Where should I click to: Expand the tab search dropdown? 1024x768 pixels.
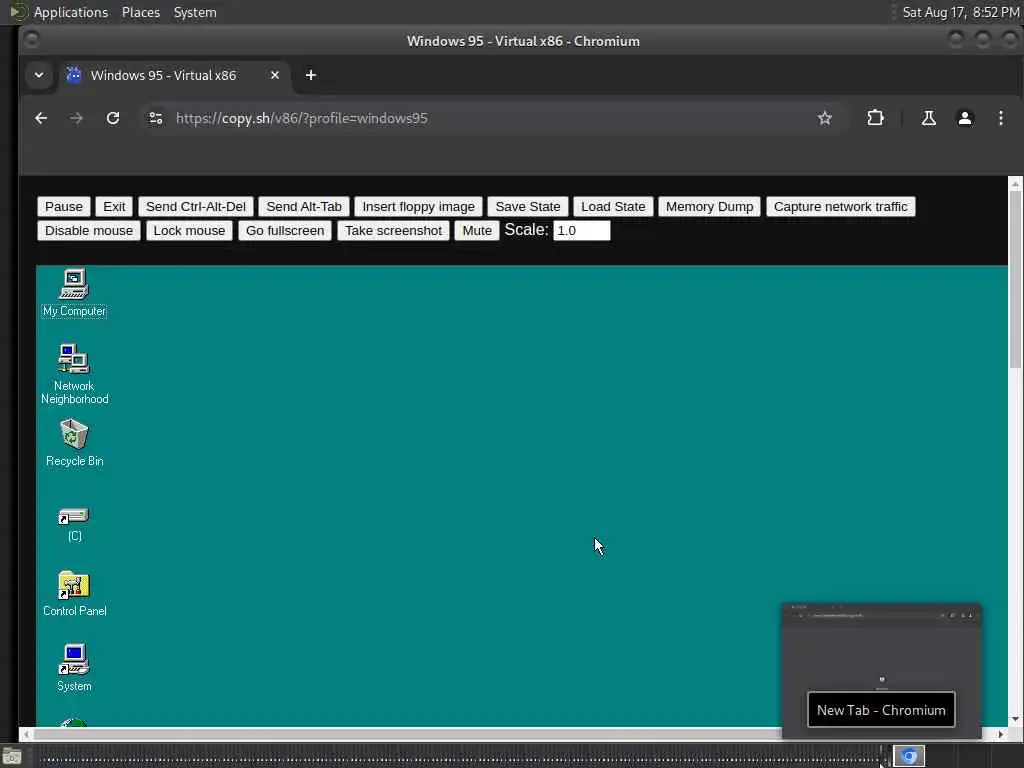(x=39, y=75)
